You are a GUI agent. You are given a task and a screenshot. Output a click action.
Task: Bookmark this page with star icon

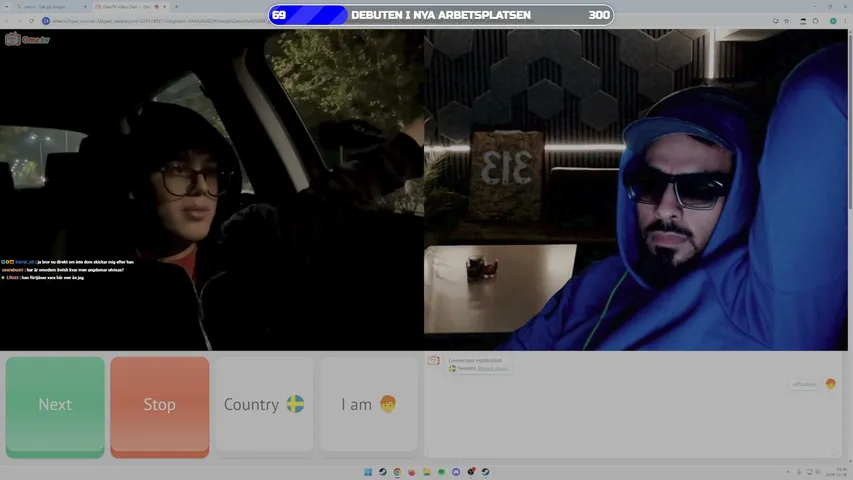point(787,21)
